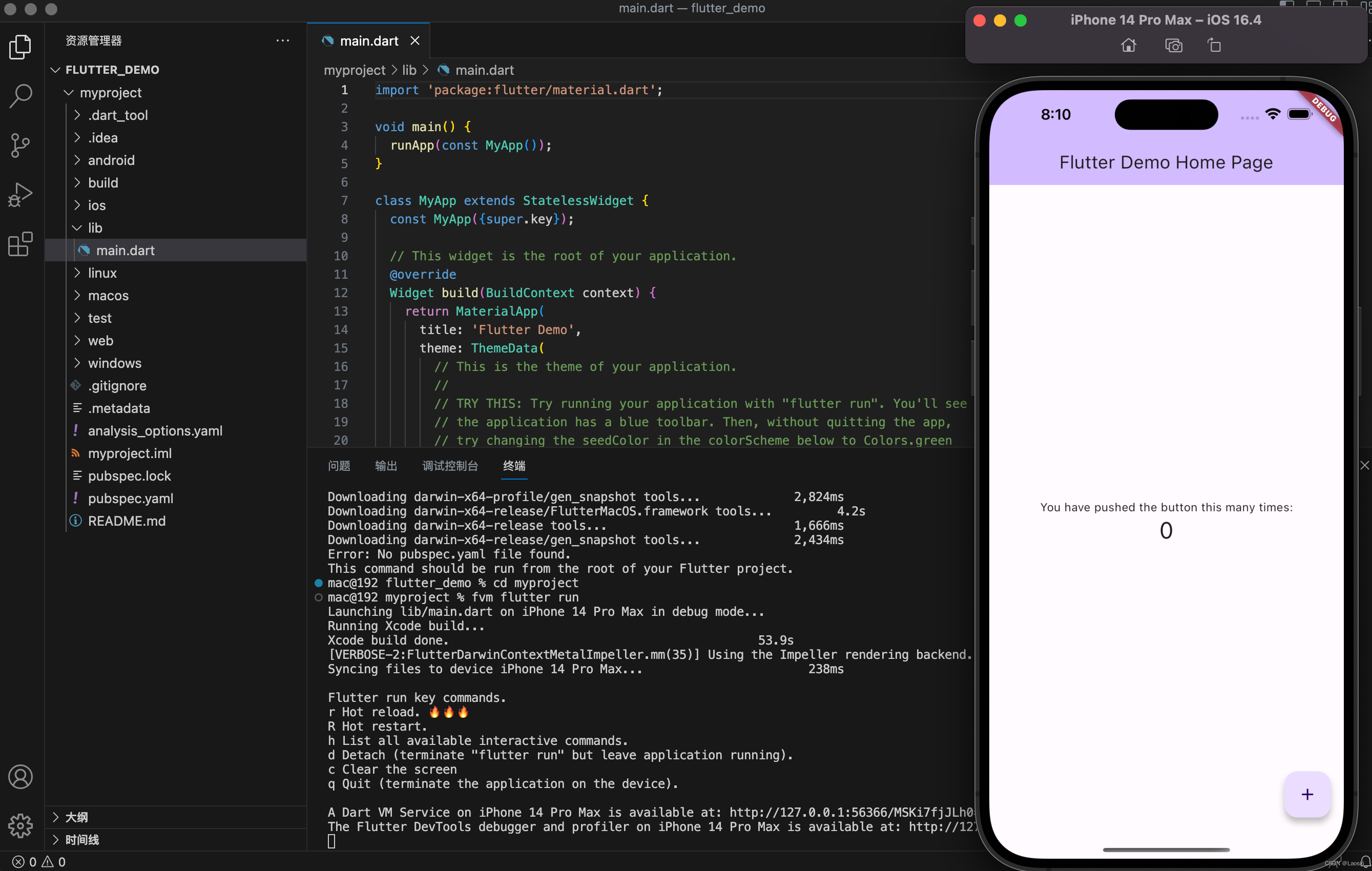
Task: Open explorer's more actions ellipsis menu
Action: point(283,41)
